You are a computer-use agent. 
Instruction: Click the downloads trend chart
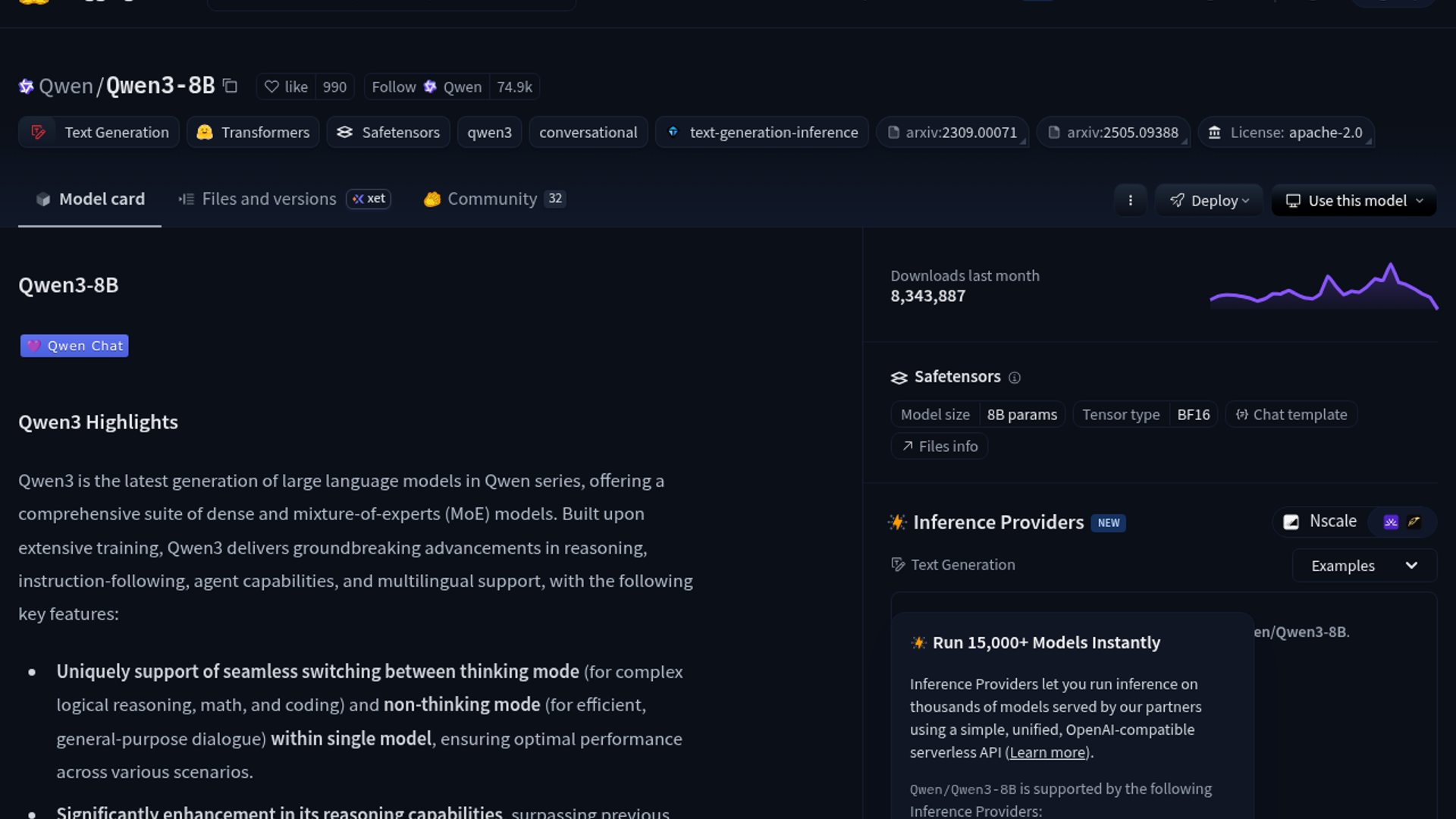click(1323, 287)
